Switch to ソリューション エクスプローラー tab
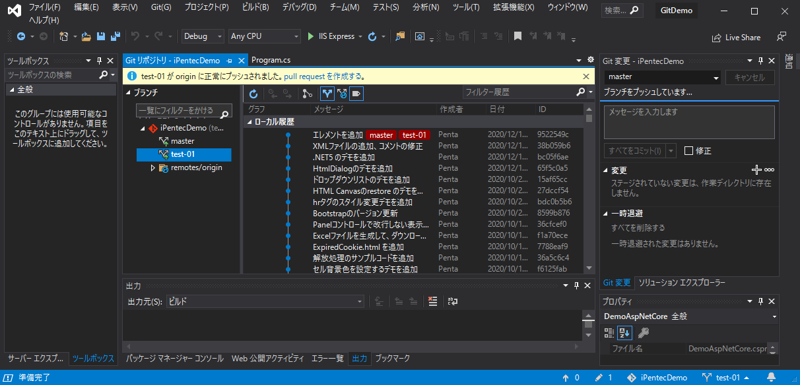The width and height of the screenshot is (800, 385). [x=682, y=283]
